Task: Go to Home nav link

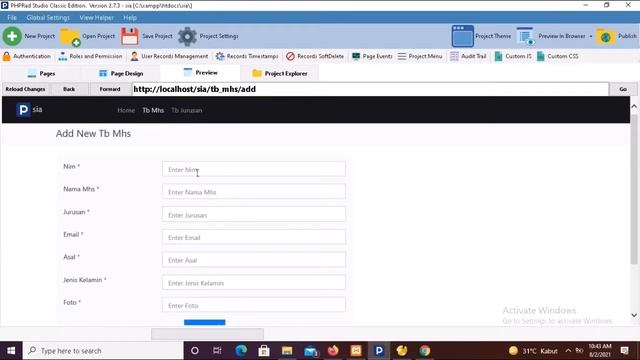Action: tap(126, 110)
